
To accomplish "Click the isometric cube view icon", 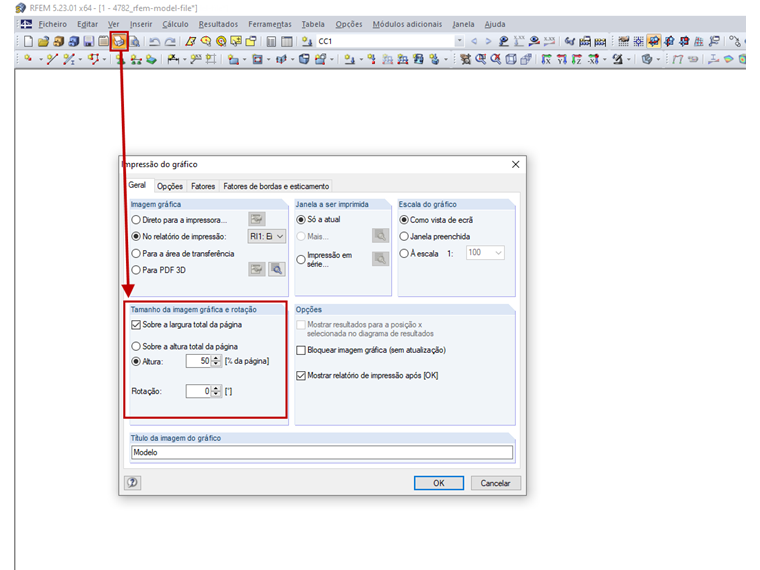I will pyautogui.click(x=511, y=59).
